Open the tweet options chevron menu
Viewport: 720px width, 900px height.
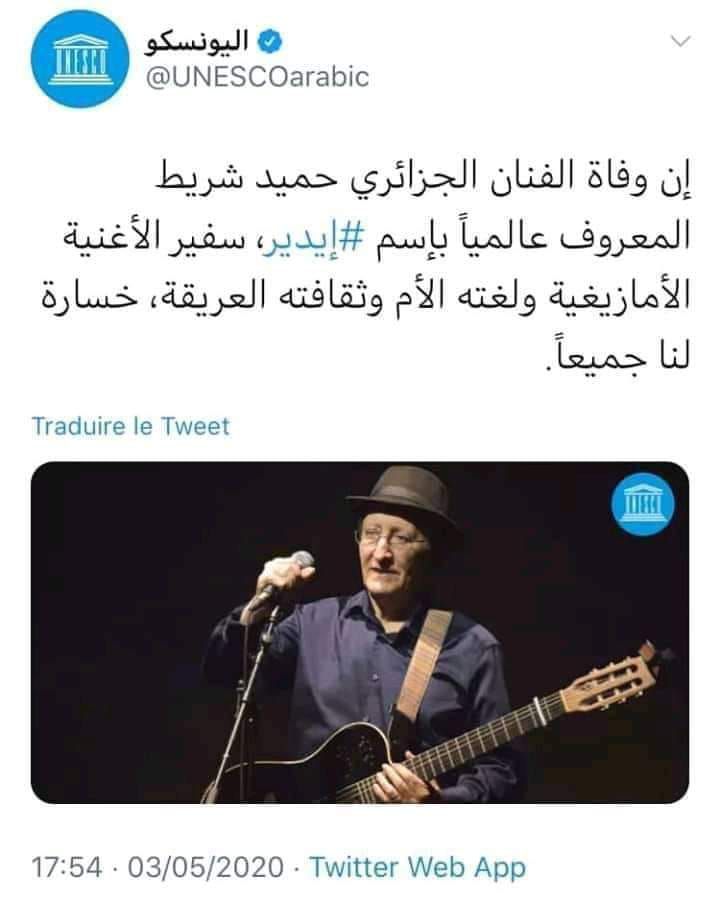tap(681, 41)
